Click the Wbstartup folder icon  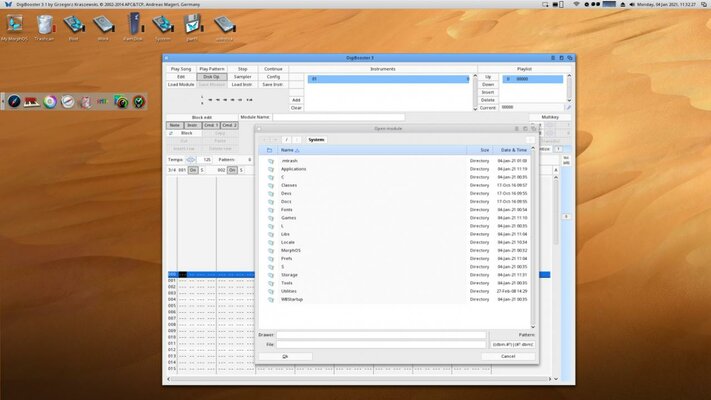[271, 300]
